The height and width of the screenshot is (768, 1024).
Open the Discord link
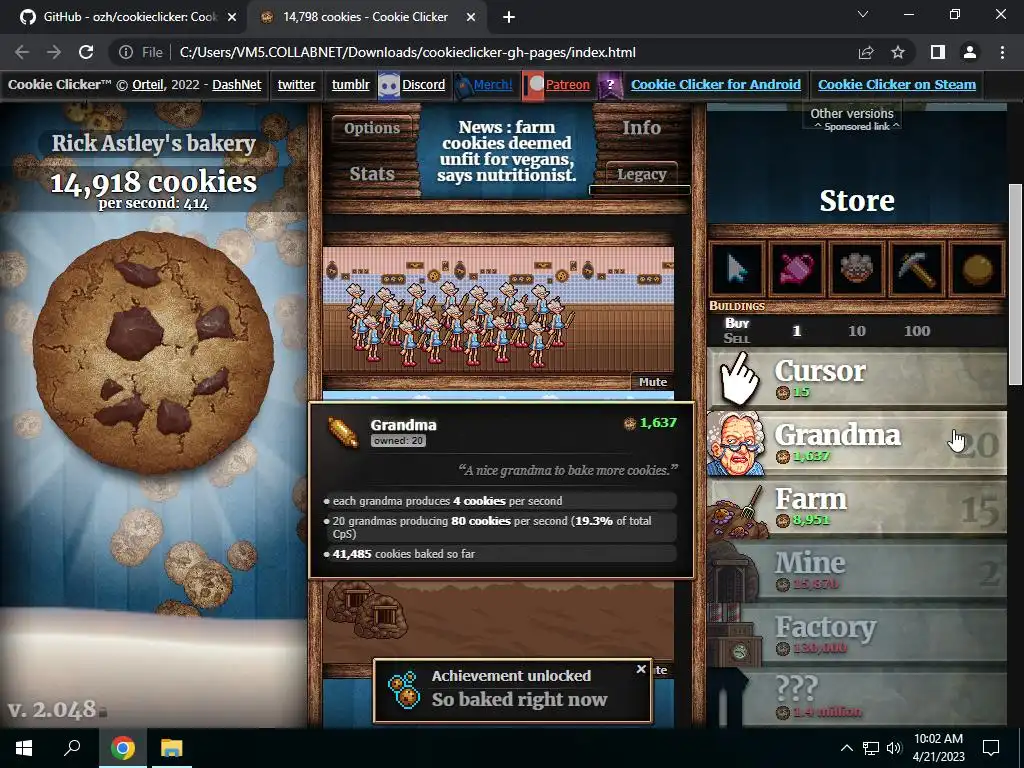pos(423,84)
